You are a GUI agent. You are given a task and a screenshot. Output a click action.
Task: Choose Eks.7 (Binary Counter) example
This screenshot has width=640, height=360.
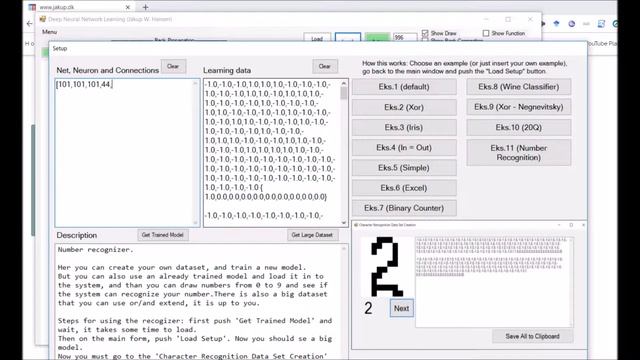[x=404, y=208]
